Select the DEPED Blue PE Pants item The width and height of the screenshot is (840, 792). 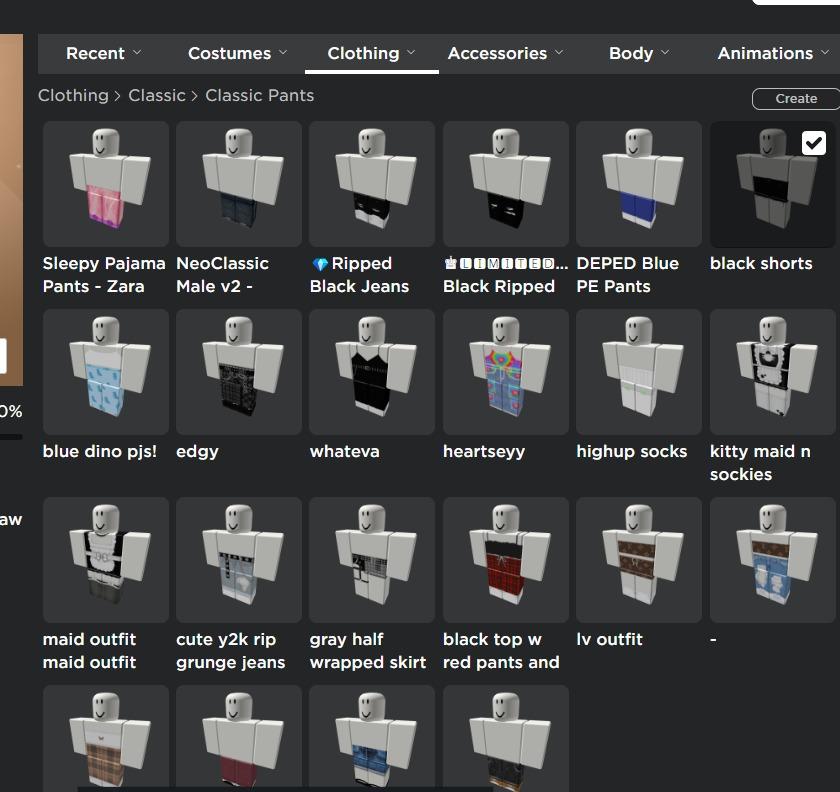[x=638, y=184]
